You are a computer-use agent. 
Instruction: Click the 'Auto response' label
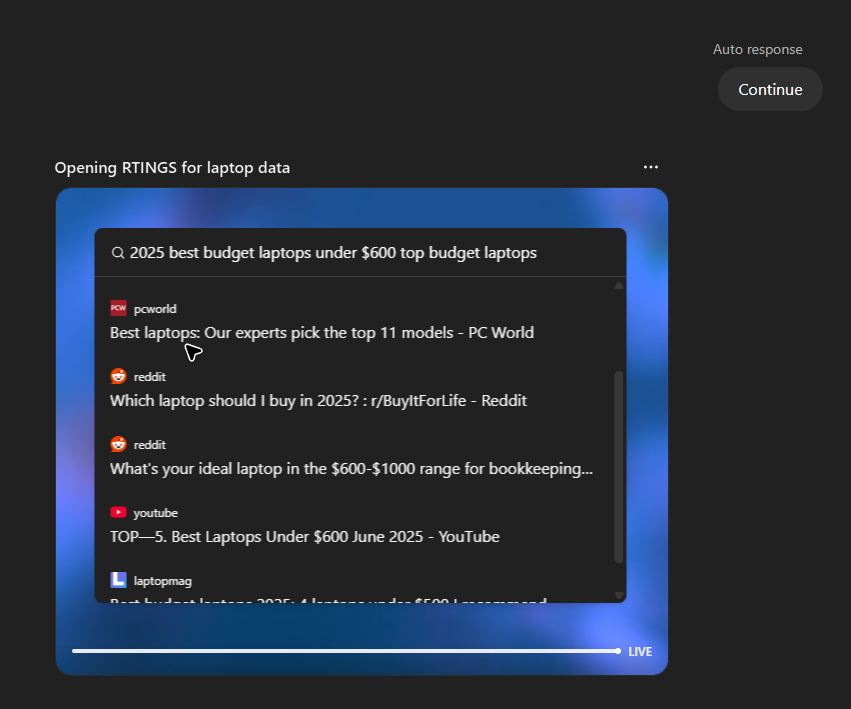pos(758,49)
